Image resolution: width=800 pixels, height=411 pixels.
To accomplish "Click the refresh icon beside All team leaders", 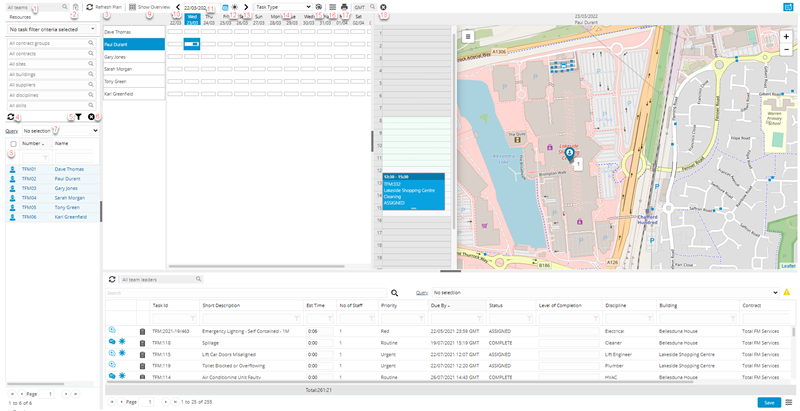I will [x=112, y=279].
